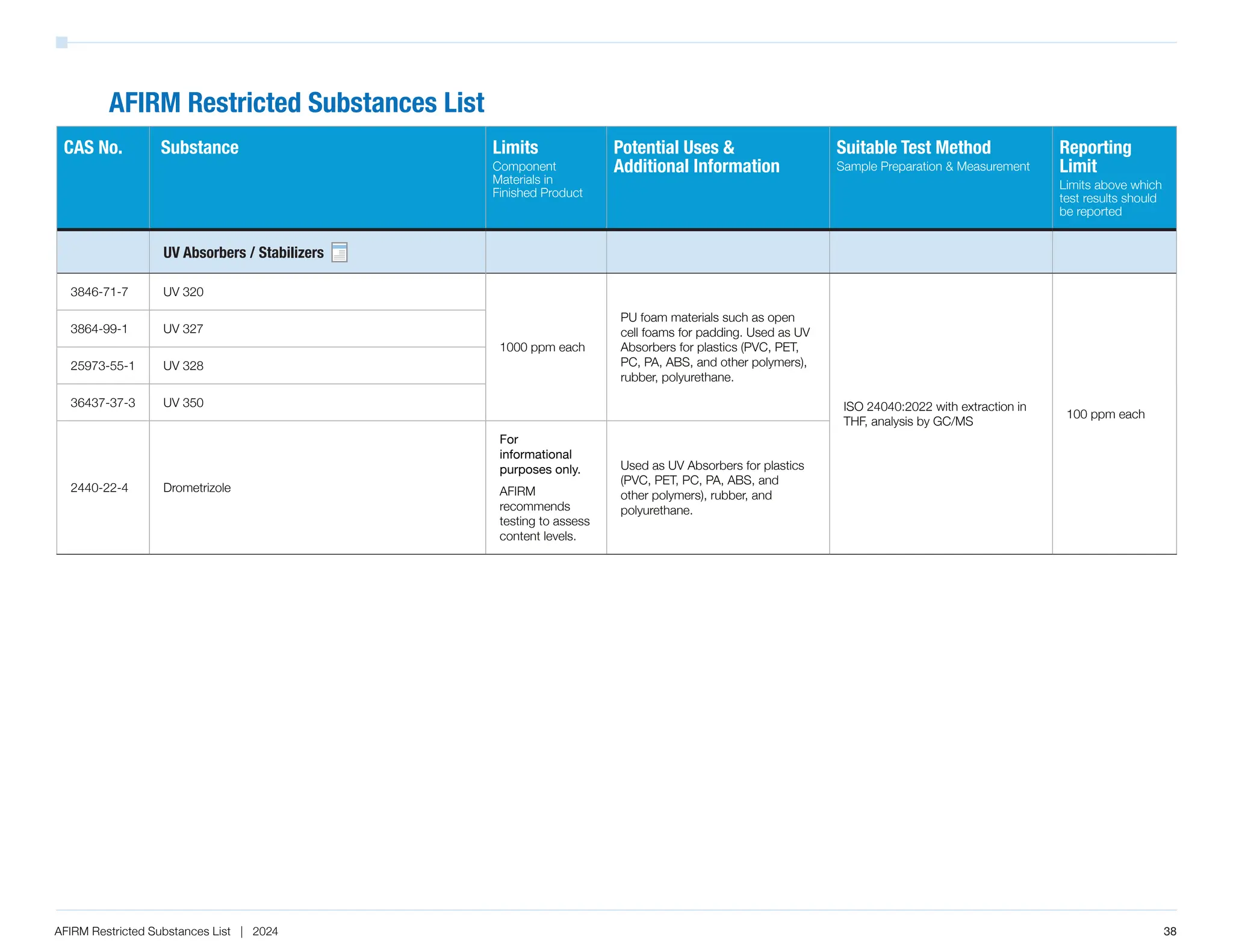Click the 1000 ppm each limit cell

[542, 347]
